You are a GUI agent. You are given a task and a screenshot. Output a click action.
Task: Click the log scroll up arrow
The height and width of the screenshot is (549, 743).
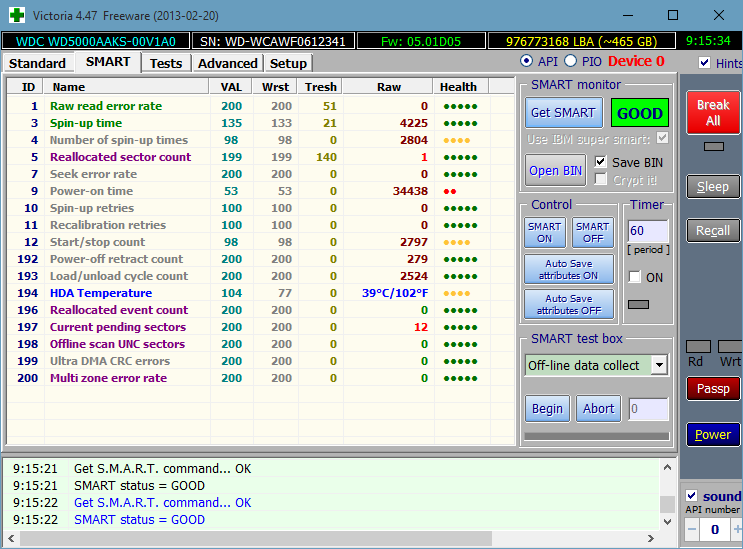[x=667, y=467]
